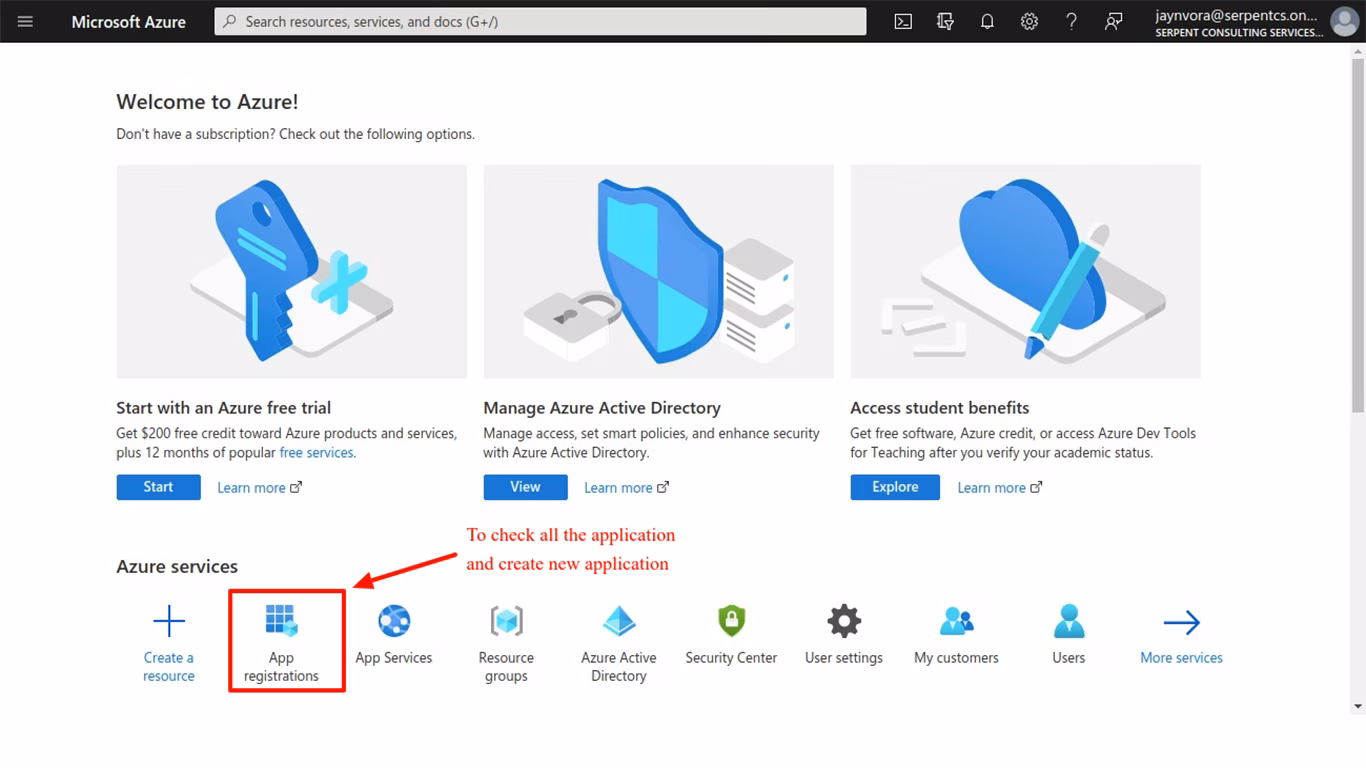
Task: Click the cloud and pencil illustration thumbnail
Action: click(1025, 271)
